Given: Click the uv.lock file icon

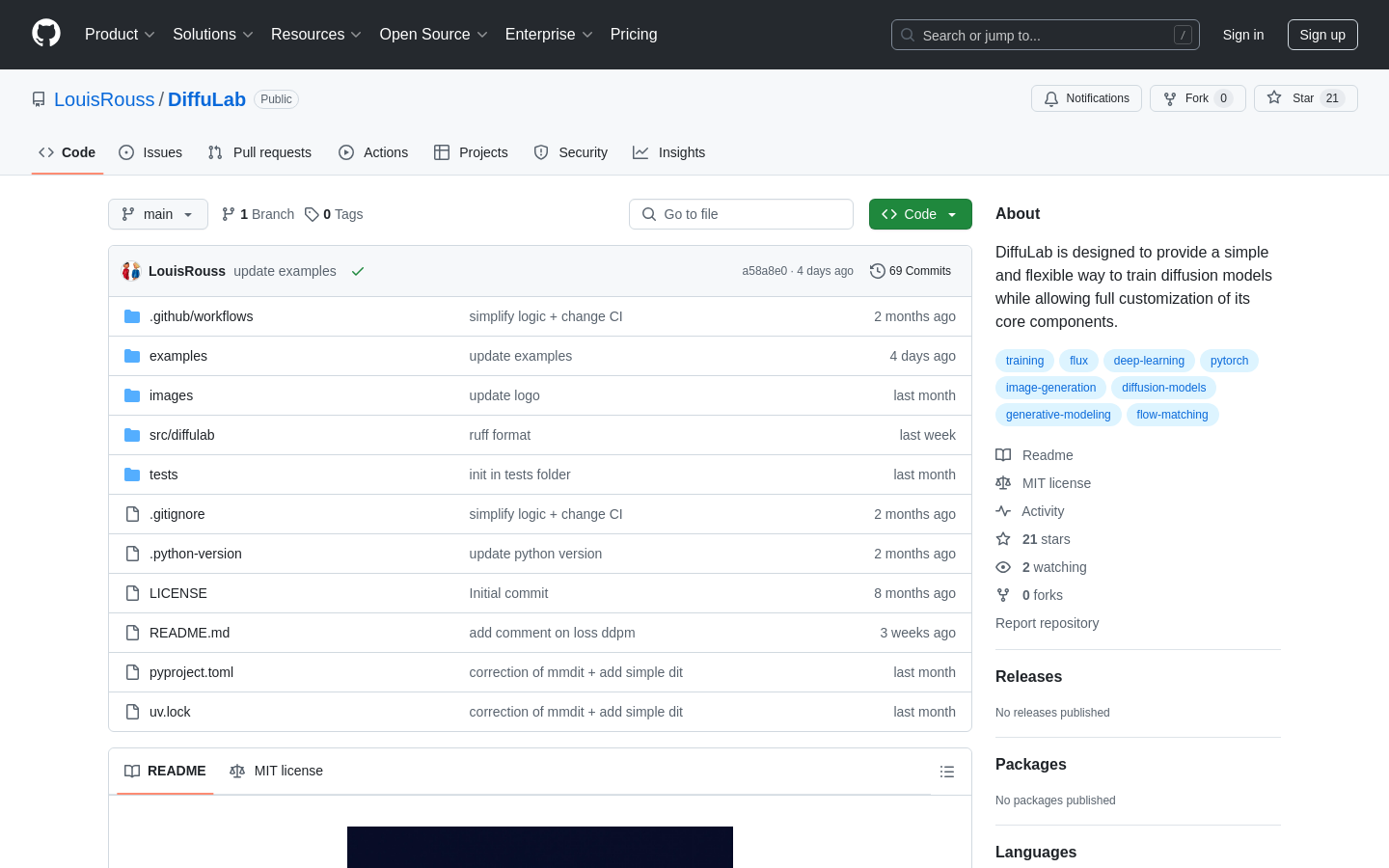Looking at the screenshot, I should pyautogui.click(x=132, y=712).
